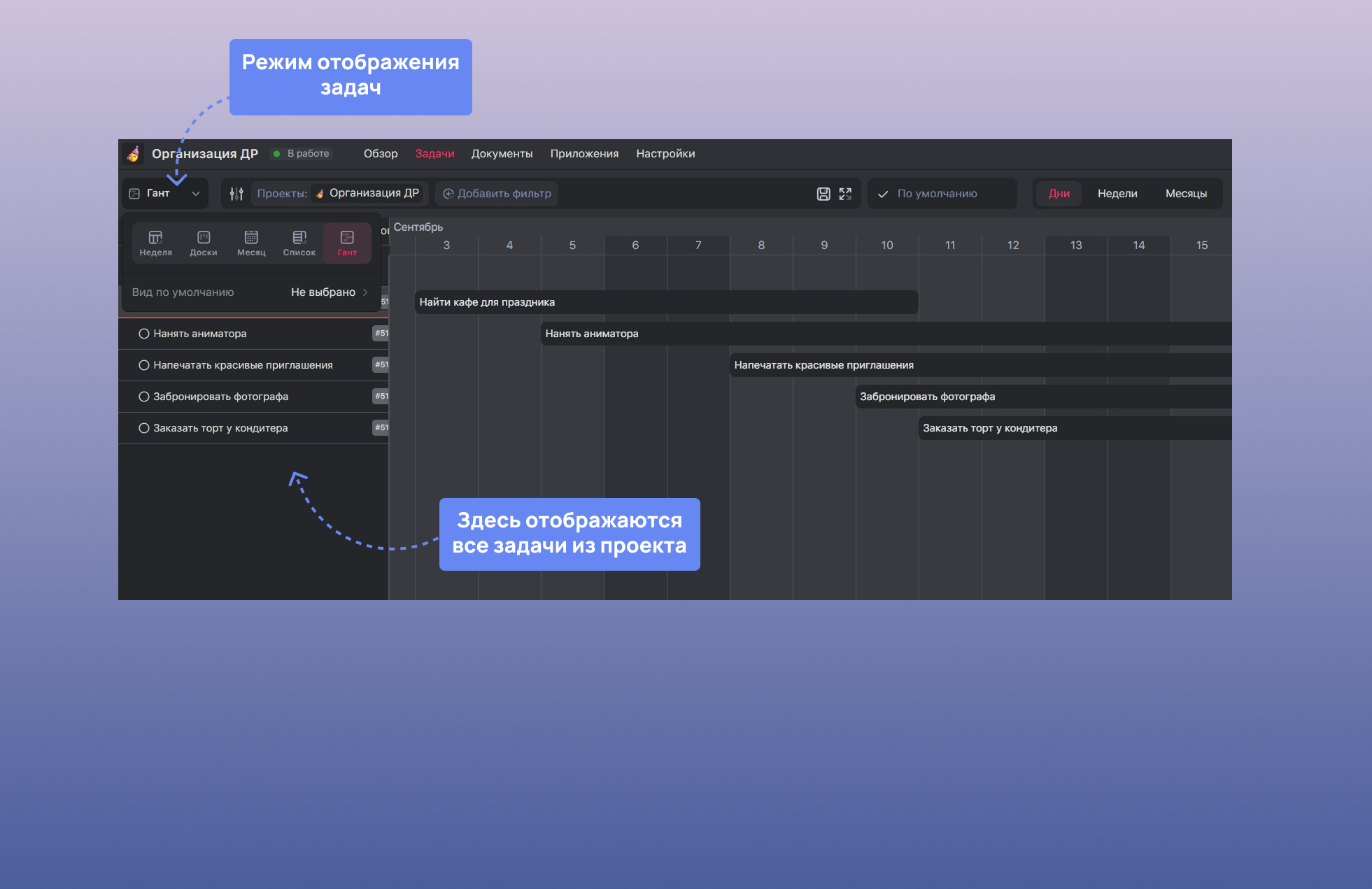Image resolution: width=1372 pixels, height=889 pixels.
Task: Toggle Заказать торт у кондитера circle
Action: tap(144, 428)
